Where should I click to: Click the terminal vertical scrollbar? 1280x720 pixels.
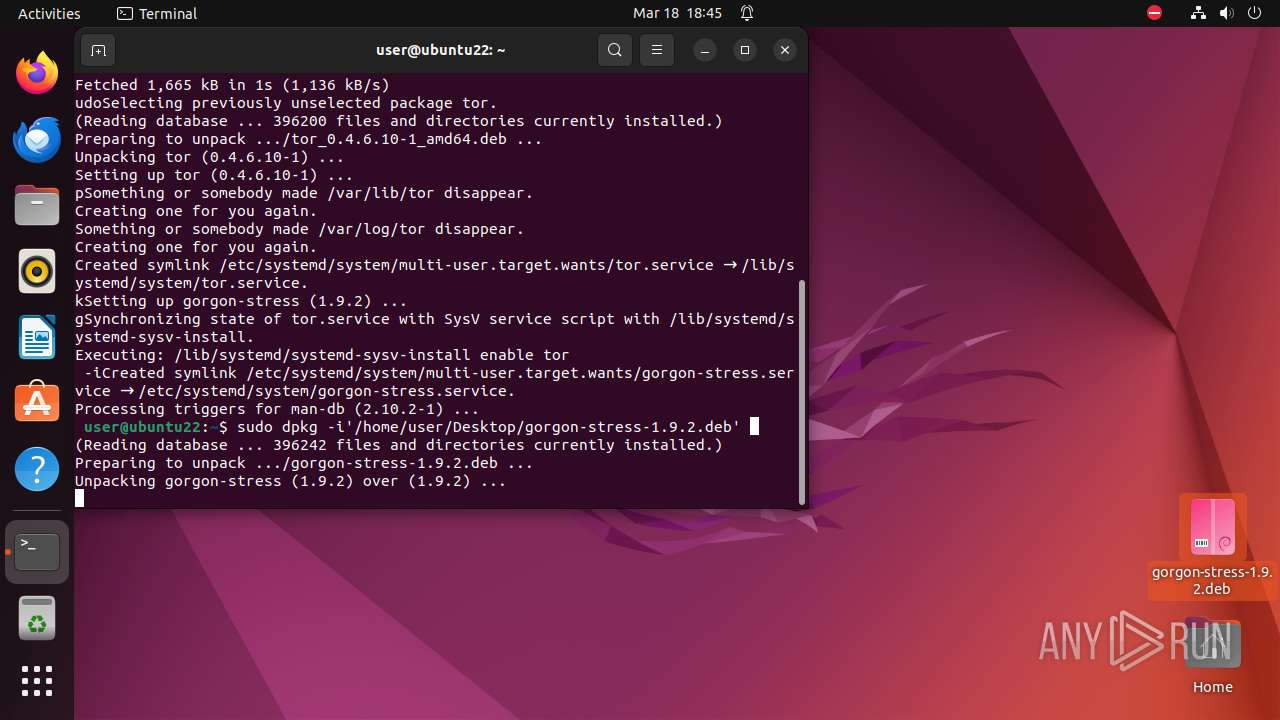[x=802, y=391]
